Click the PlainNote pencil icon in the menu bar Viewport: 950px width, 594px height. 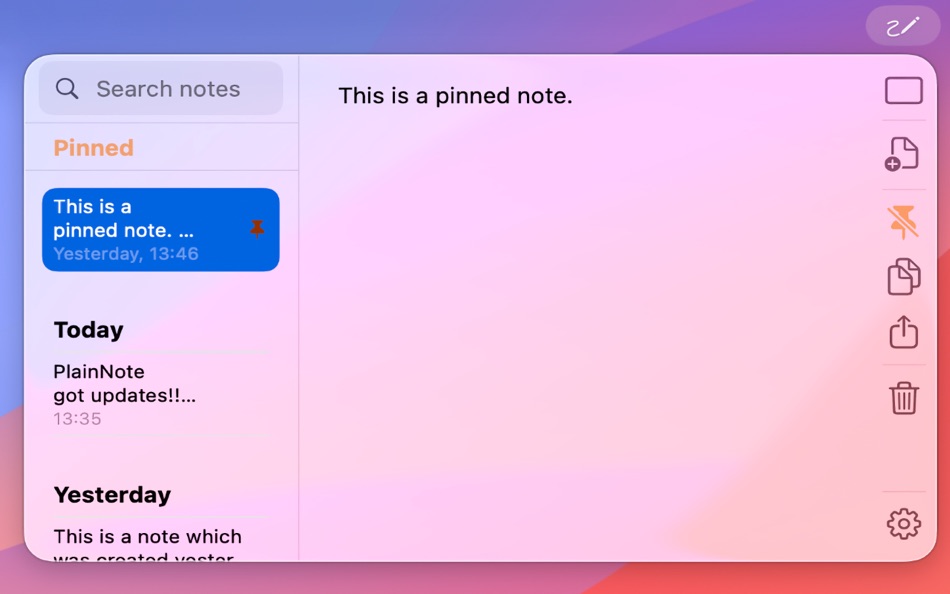pos(901,25)
